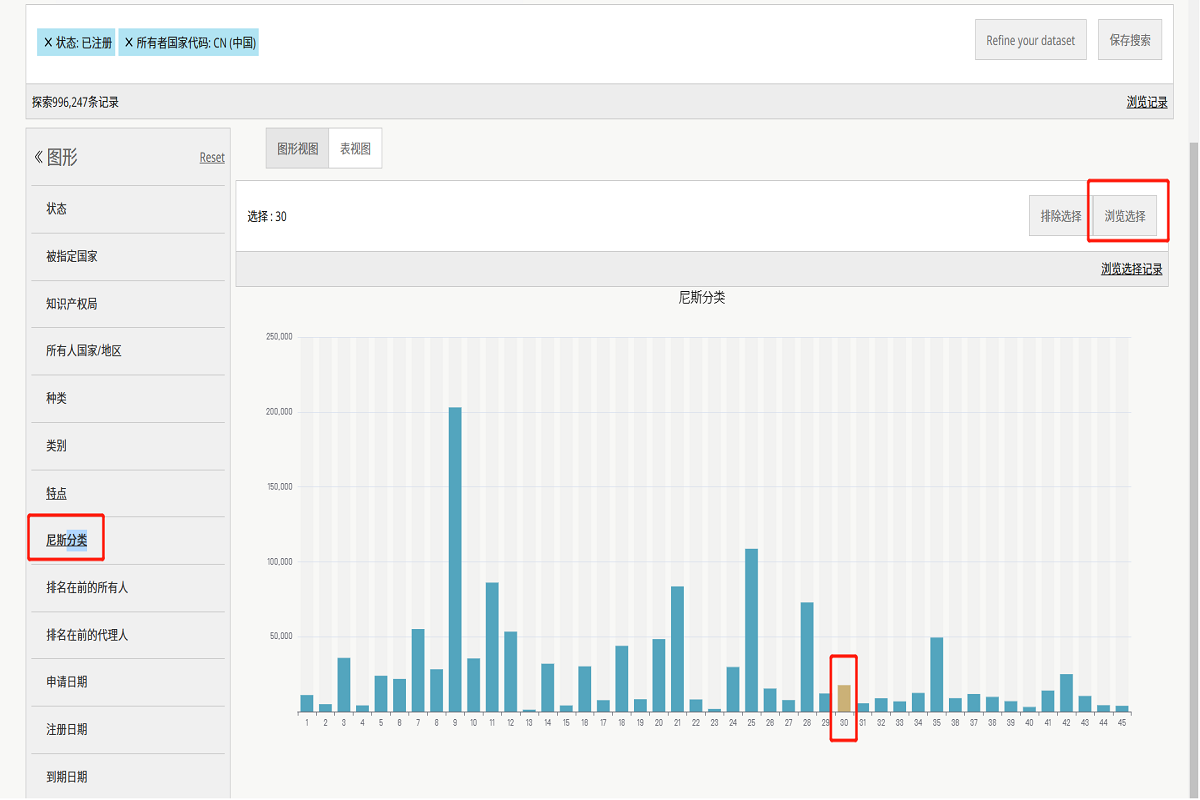Viewport: 1200px width, 800px height.
Task: Collapse the 图形 panel with the double chevron
Action: click(x=39, y=157)
